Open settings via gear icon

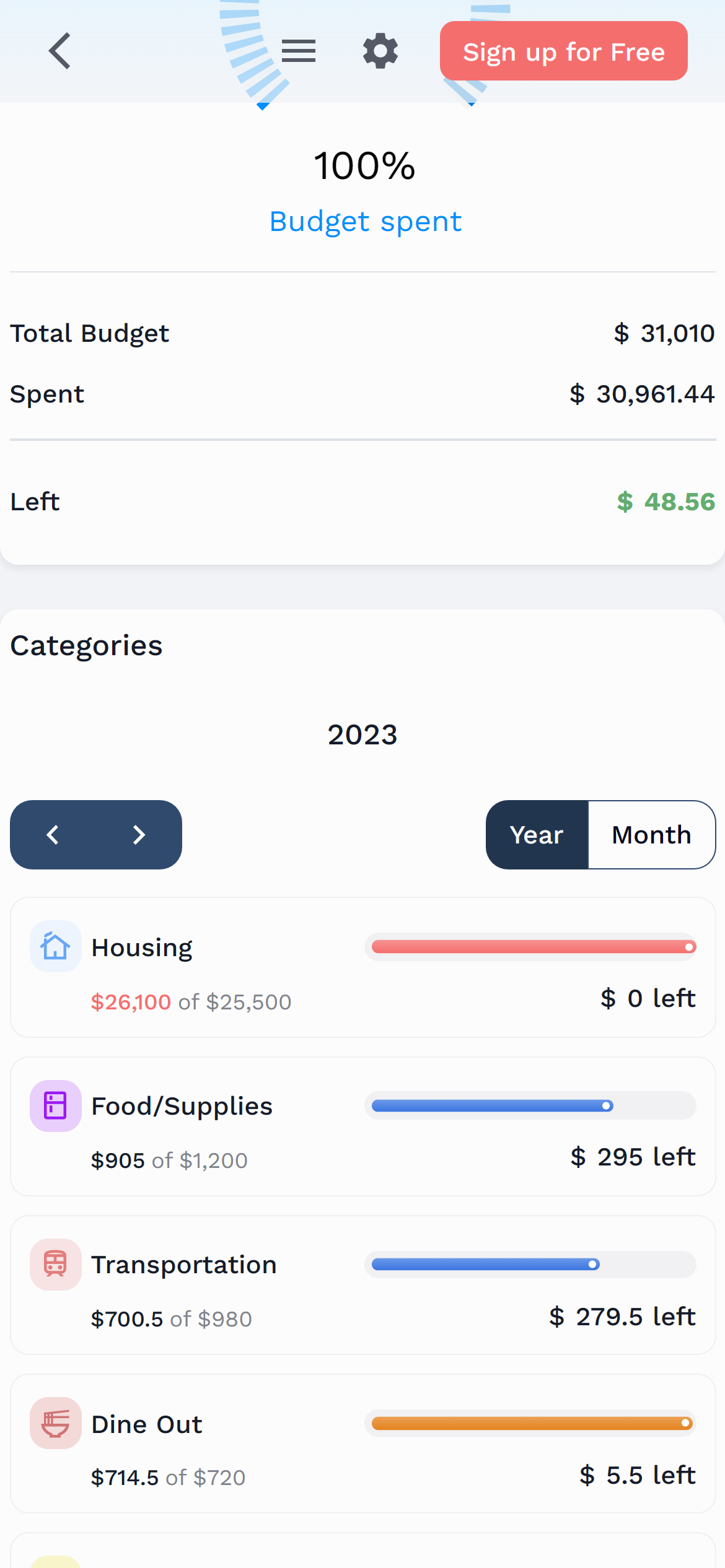point(380,51)
